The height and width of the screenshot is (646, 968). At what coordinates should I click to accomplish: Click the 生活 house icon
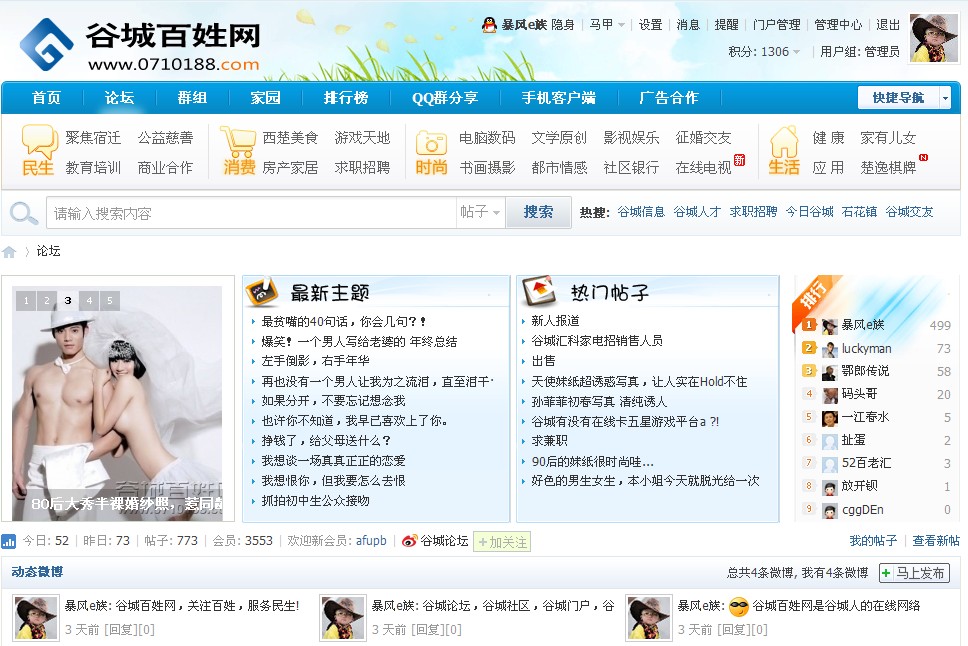(784, 141)
